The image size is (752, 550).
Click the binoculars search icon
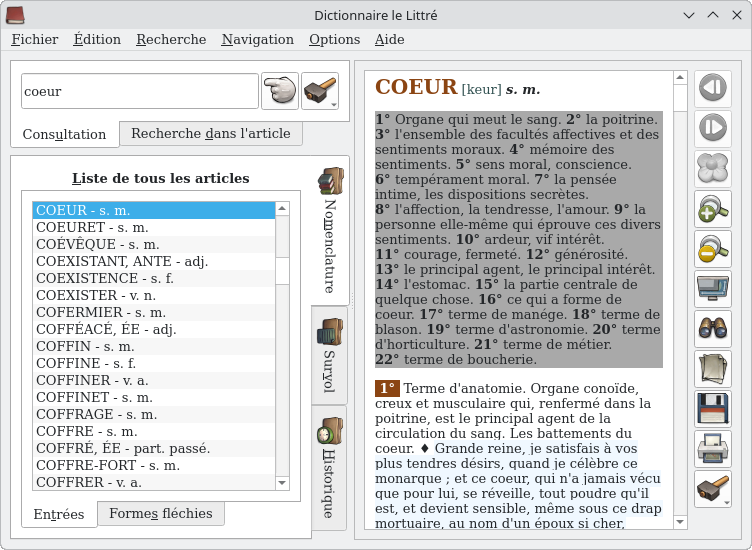[x=713, y=328]
